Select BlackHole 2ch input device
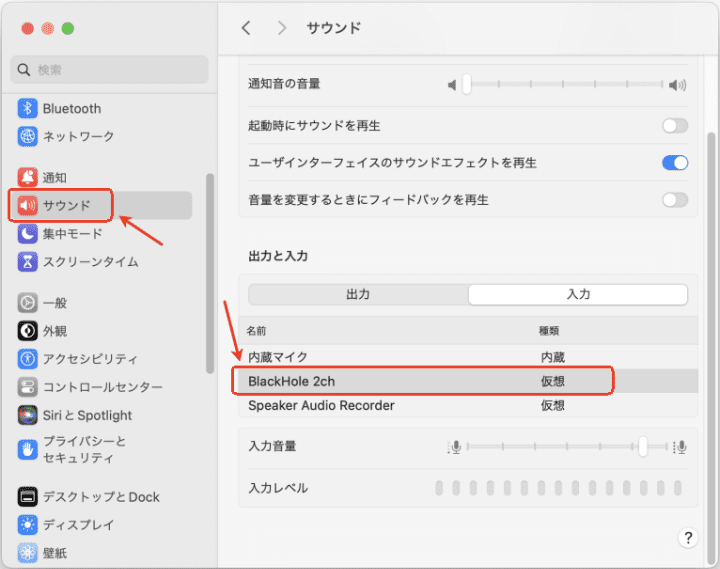The height and width of the screenshot is (569, 720). [468, 381]
